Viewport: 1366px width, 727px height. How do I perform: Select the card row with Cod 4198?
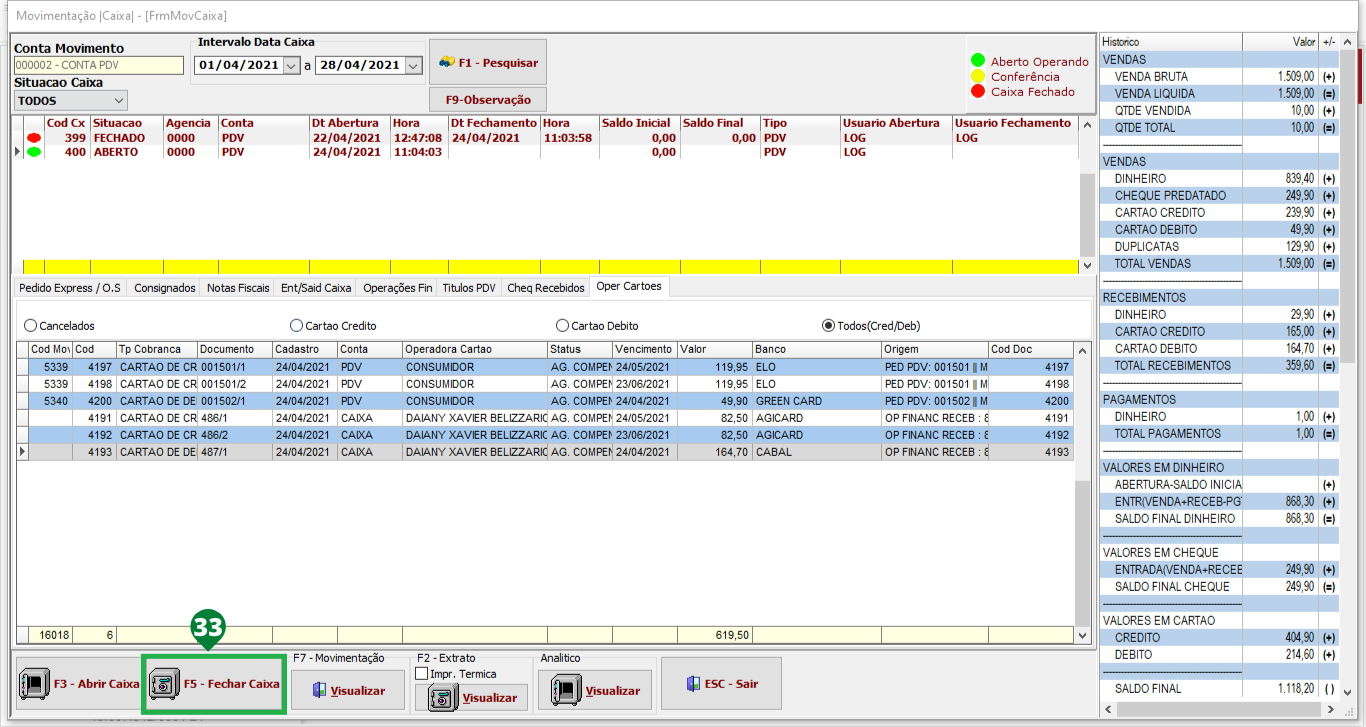point(545,384)
